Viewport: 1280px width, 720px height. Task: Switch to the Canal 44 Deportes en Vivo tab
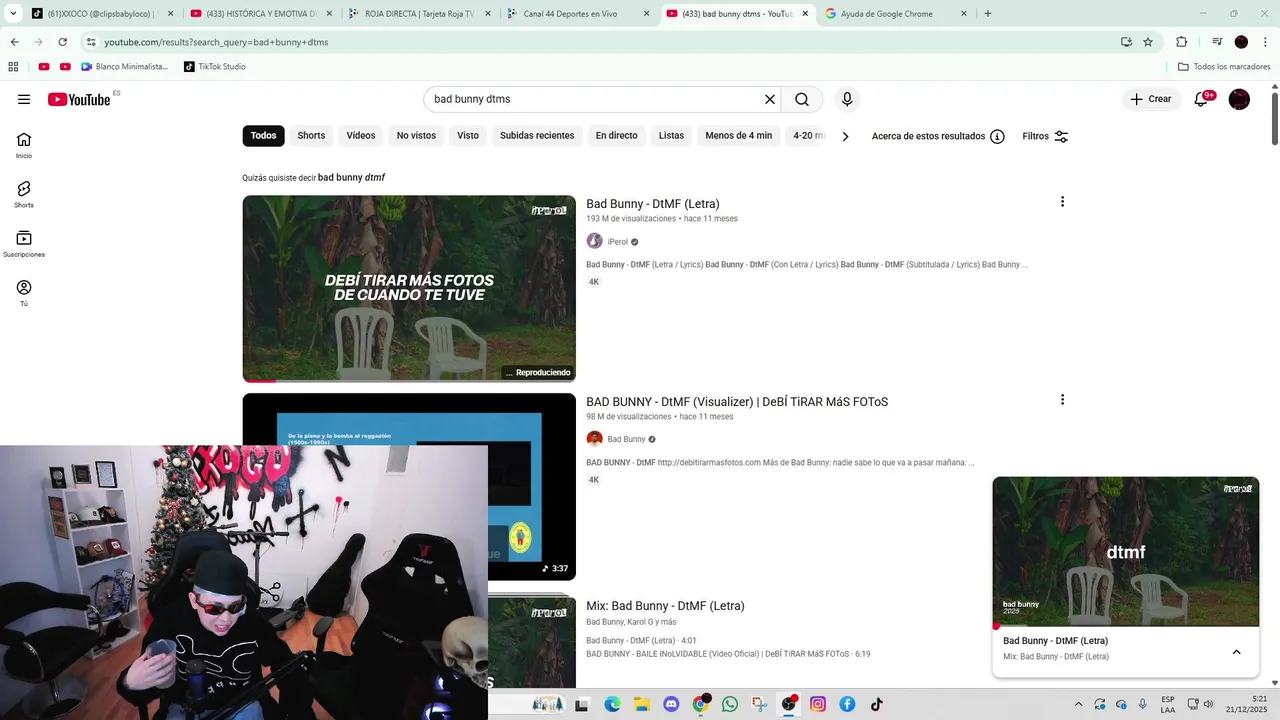pyautogui.click(x=578, y=14)
